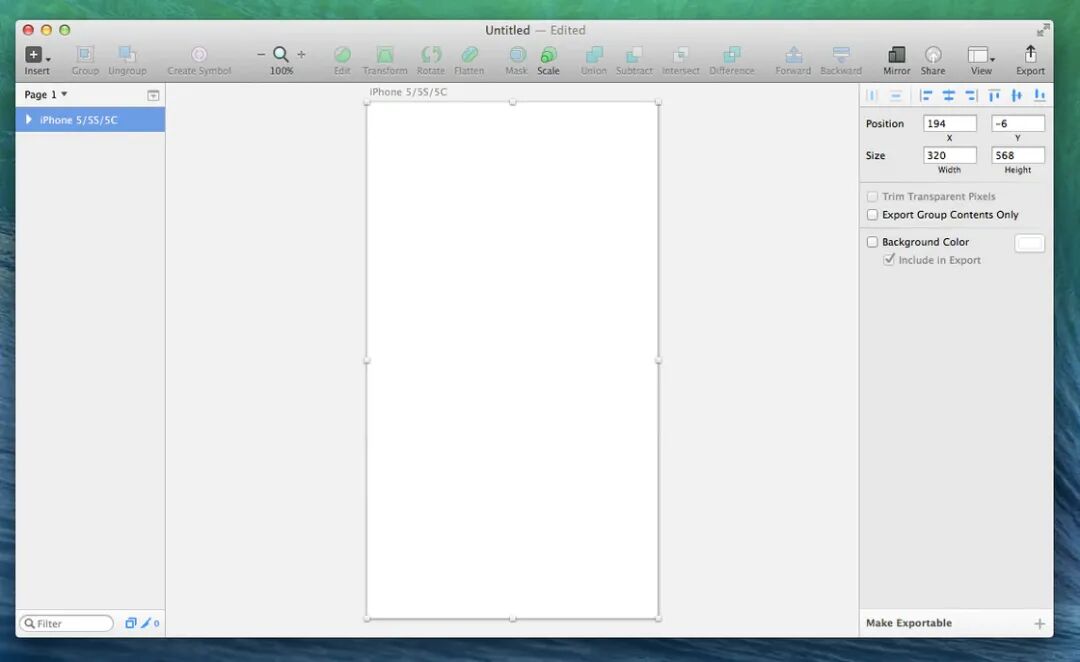Toggle the Include in Export checkbox

(889, 260)
